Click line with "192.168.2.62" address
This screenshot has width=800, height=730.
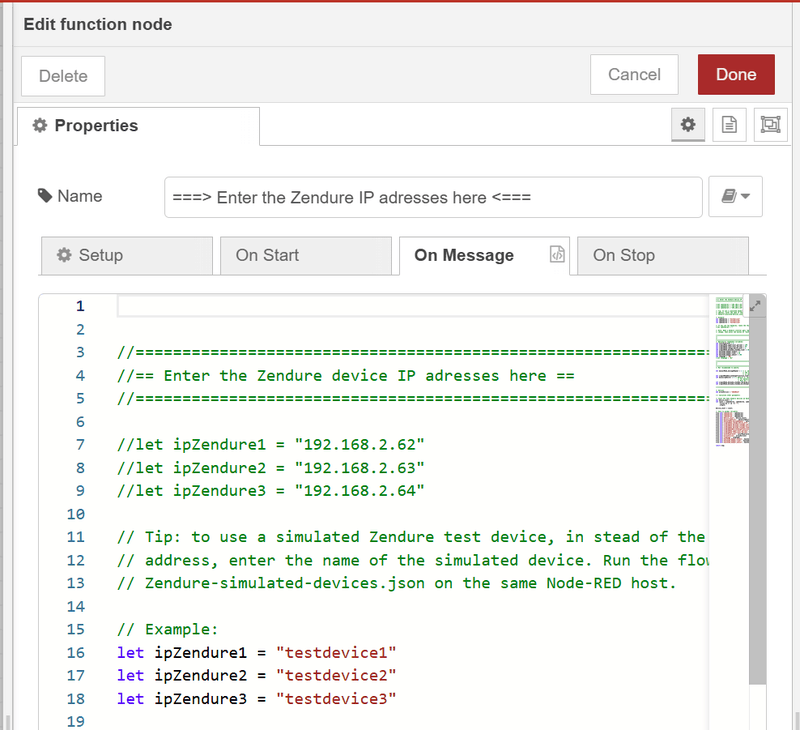[270, 444]
